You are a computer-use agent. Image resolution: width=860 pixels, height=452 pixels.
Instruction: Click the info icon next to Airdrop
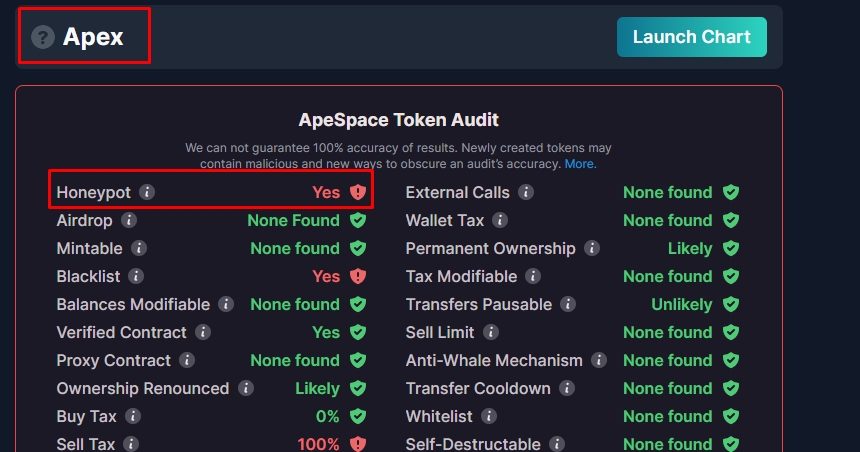(128, 220)
